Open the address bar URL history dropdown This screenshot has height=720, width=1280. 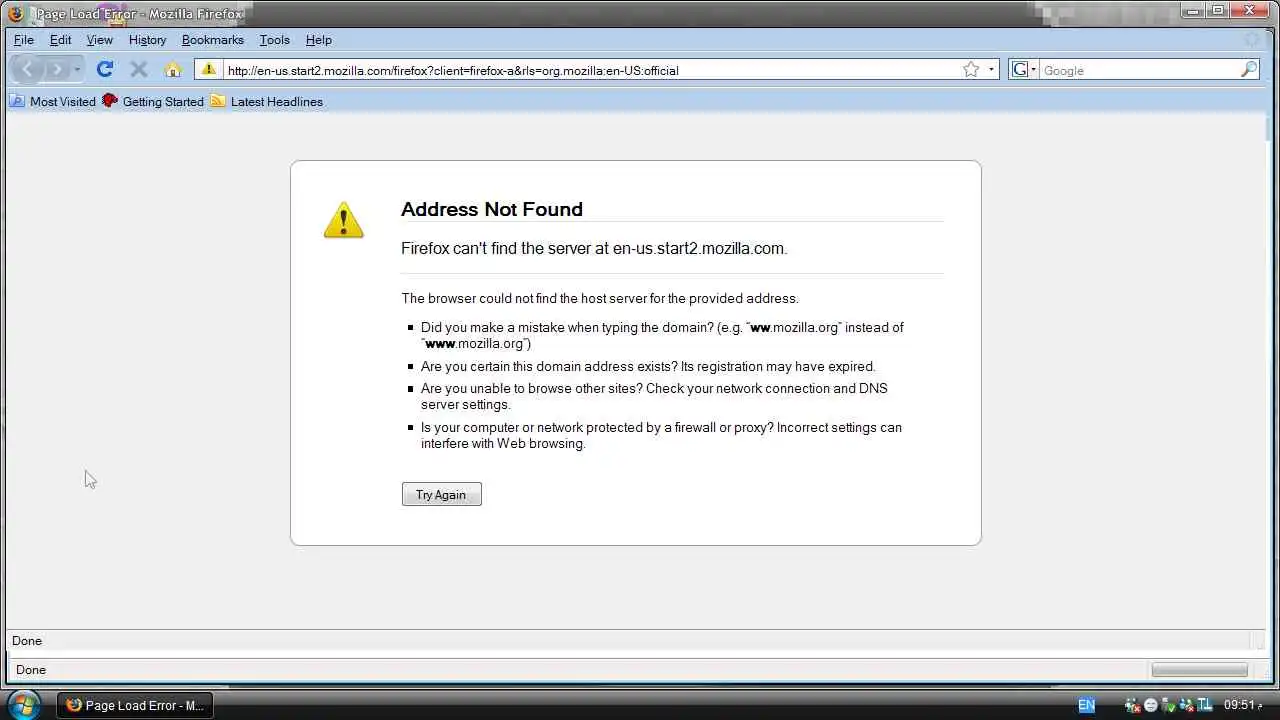pyautogui.click(x=991, y=69)
